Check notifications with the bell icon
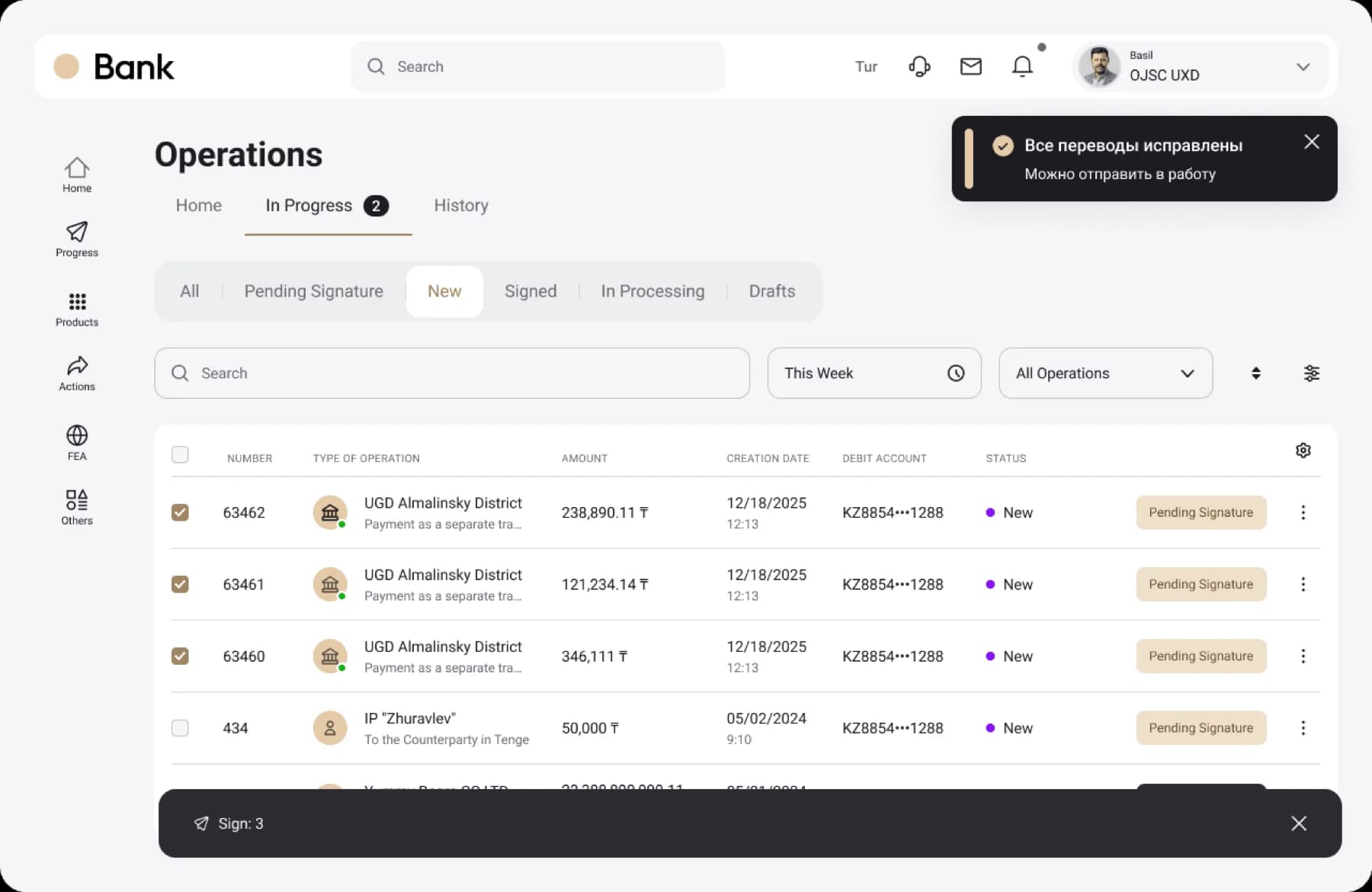Screen dimensions: 1372x892 tap(1022, 66)
